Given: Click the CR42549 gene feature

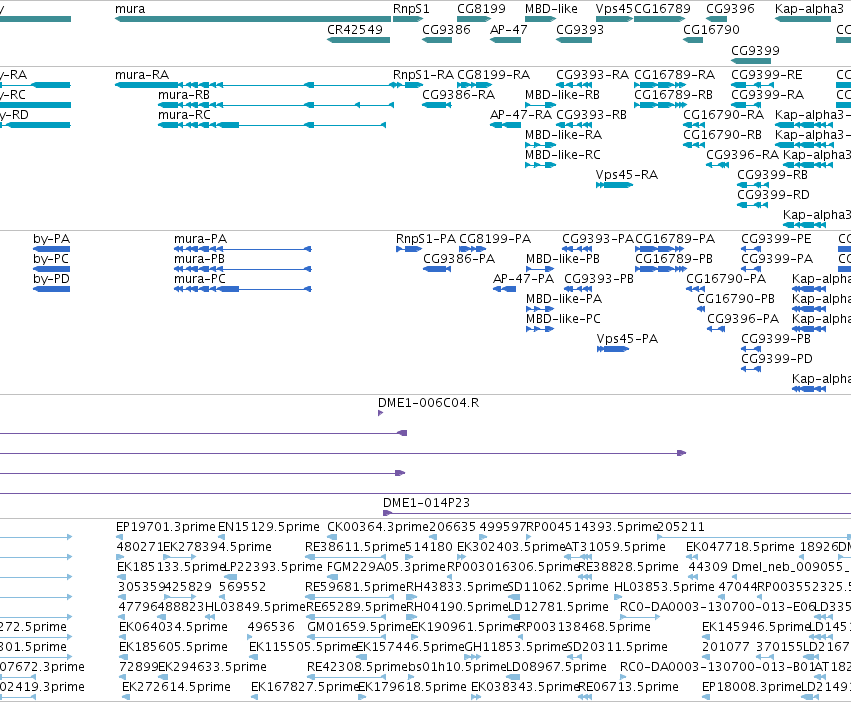Looking at the screenshot, I should coord(358,40).
